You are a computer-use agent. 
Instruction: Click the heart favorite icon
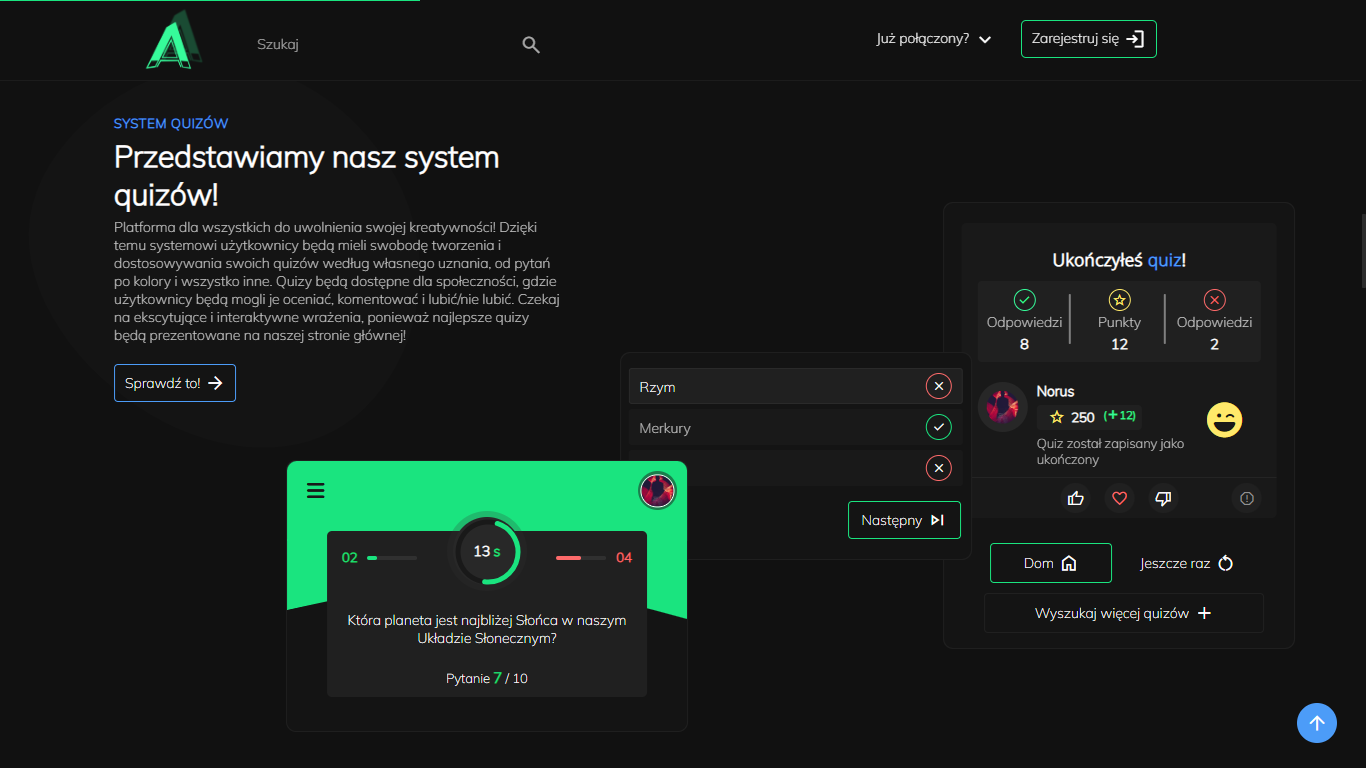[x=1119, y=498]
